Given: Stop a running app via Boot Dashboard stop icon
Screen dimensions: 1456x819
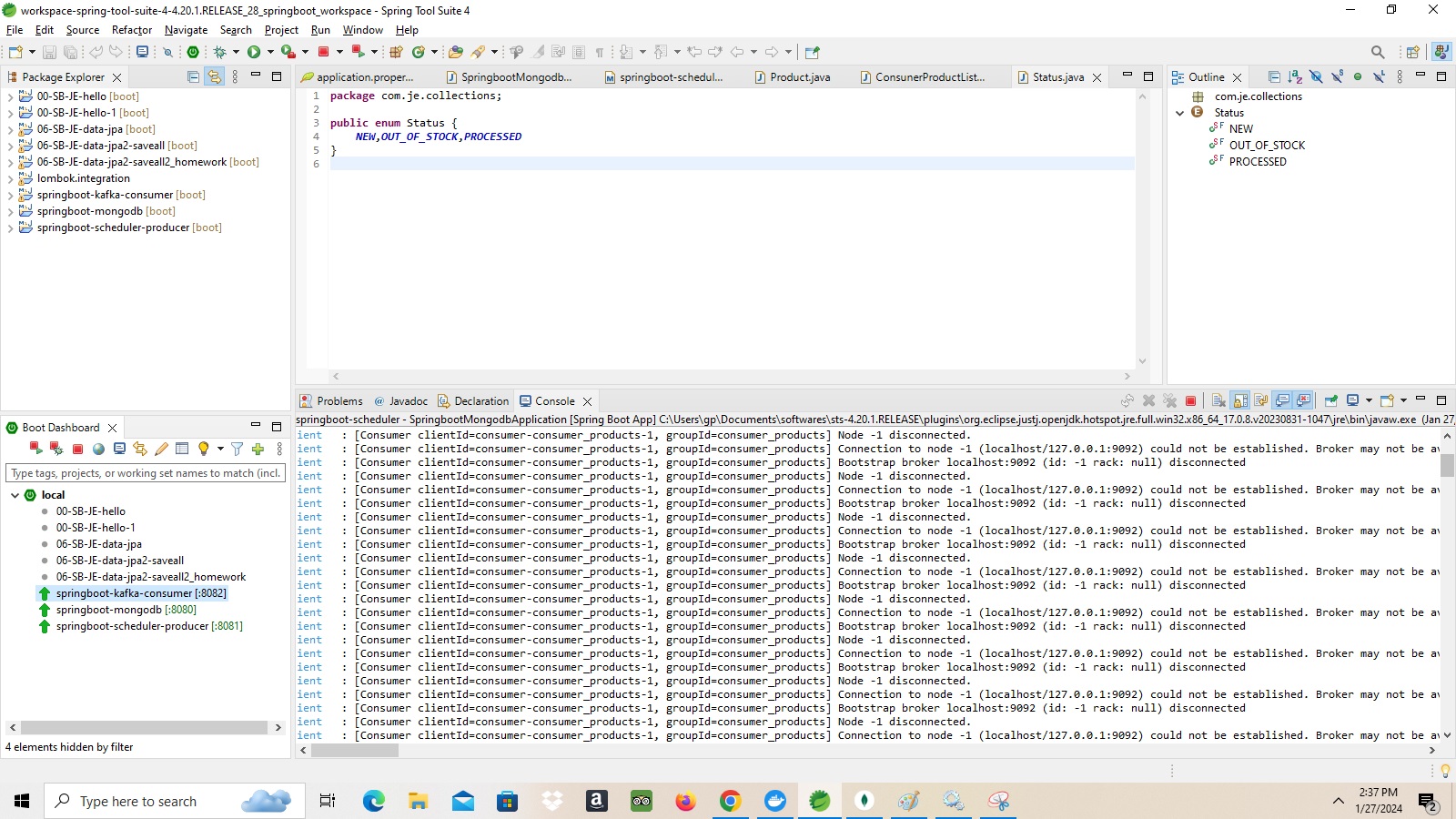Looking at the screenshot, I should [78, 448].
